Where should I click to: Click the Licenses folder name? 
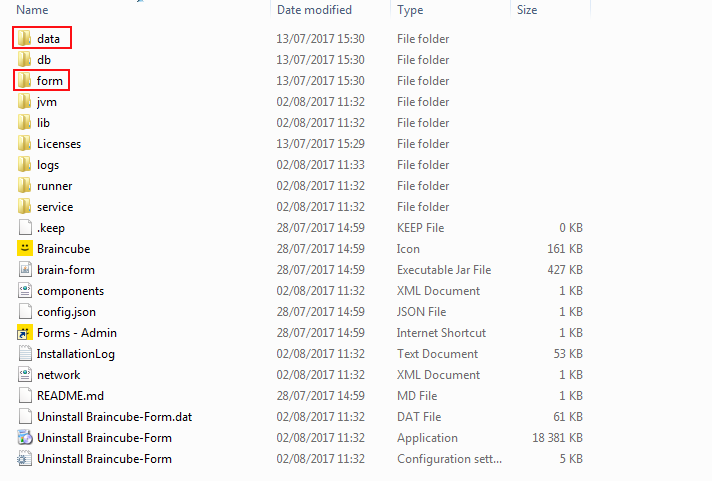(x=59, y=144)
